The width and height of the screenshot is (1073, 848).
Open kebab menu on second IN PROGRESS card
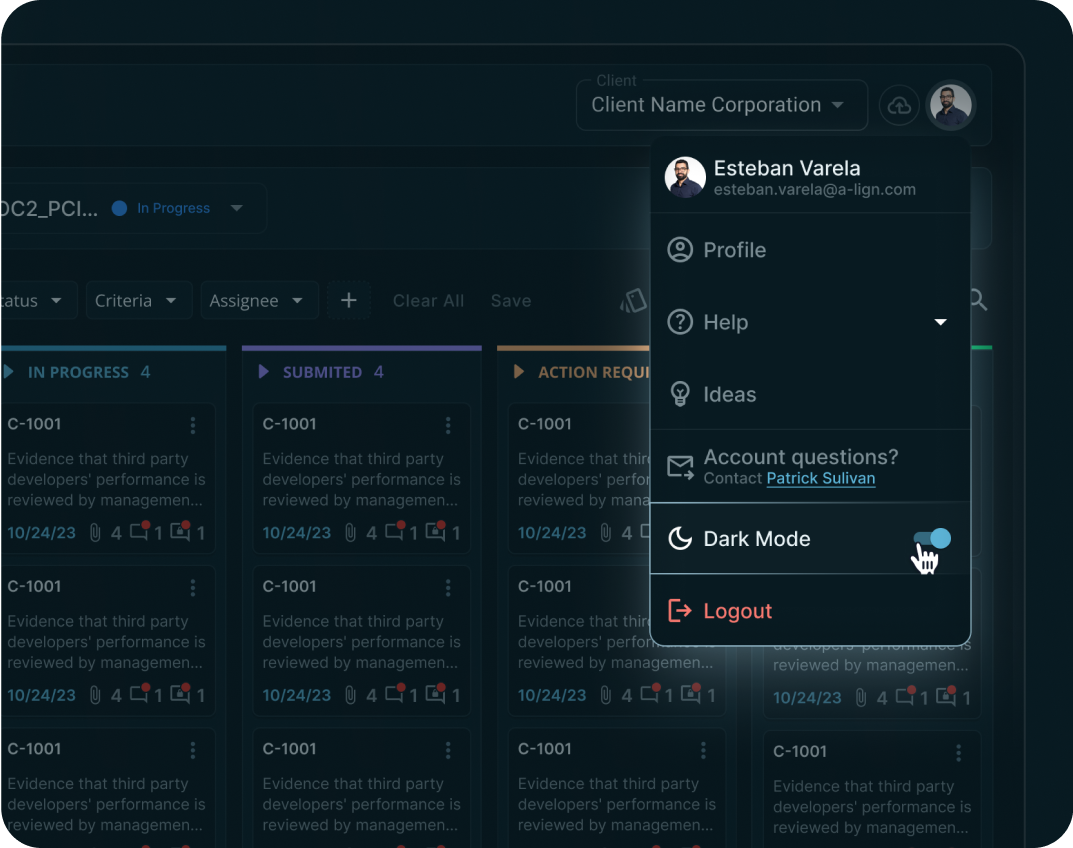tap(193, 587)
